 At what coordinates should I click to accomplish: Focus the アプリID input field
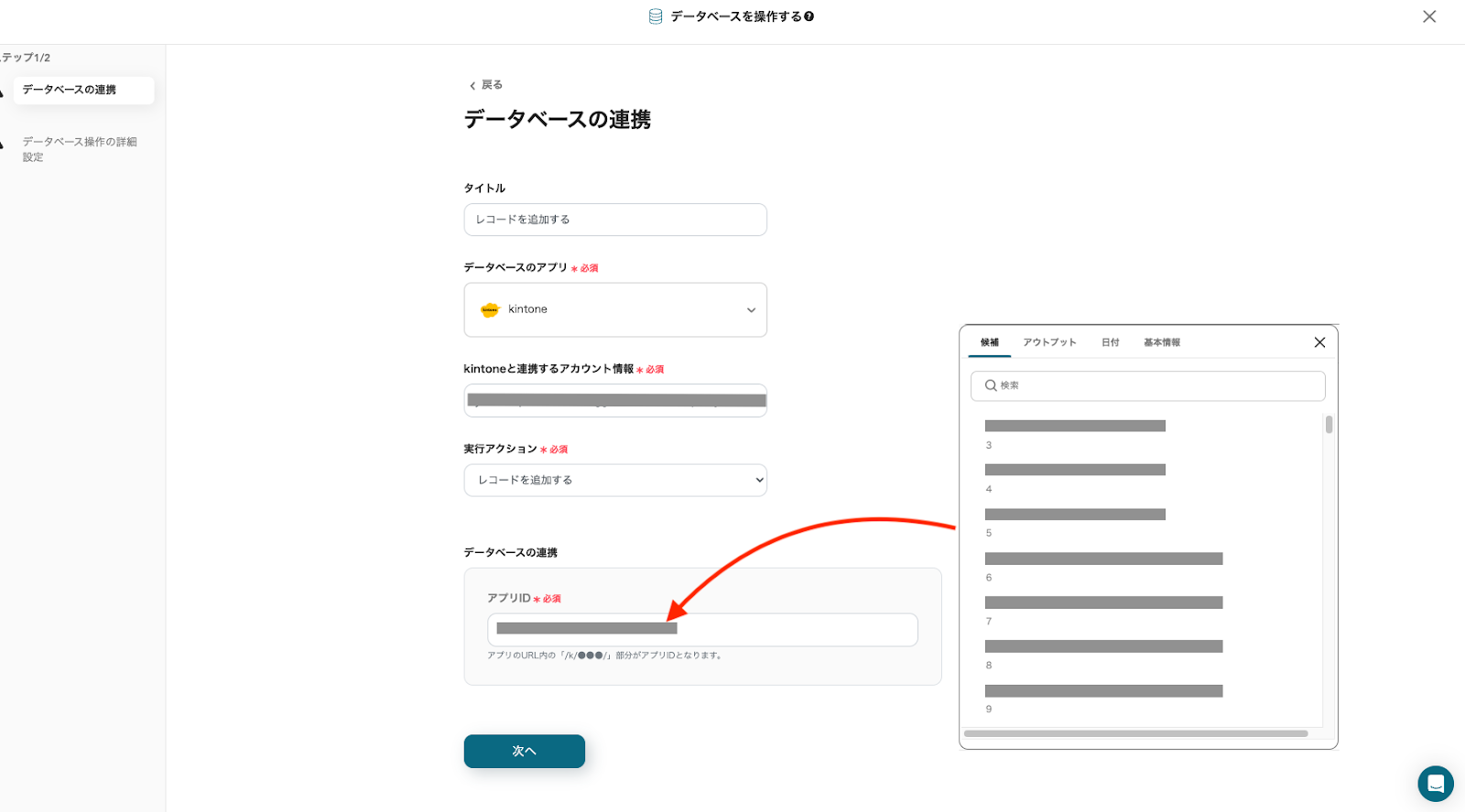point(702,630)
